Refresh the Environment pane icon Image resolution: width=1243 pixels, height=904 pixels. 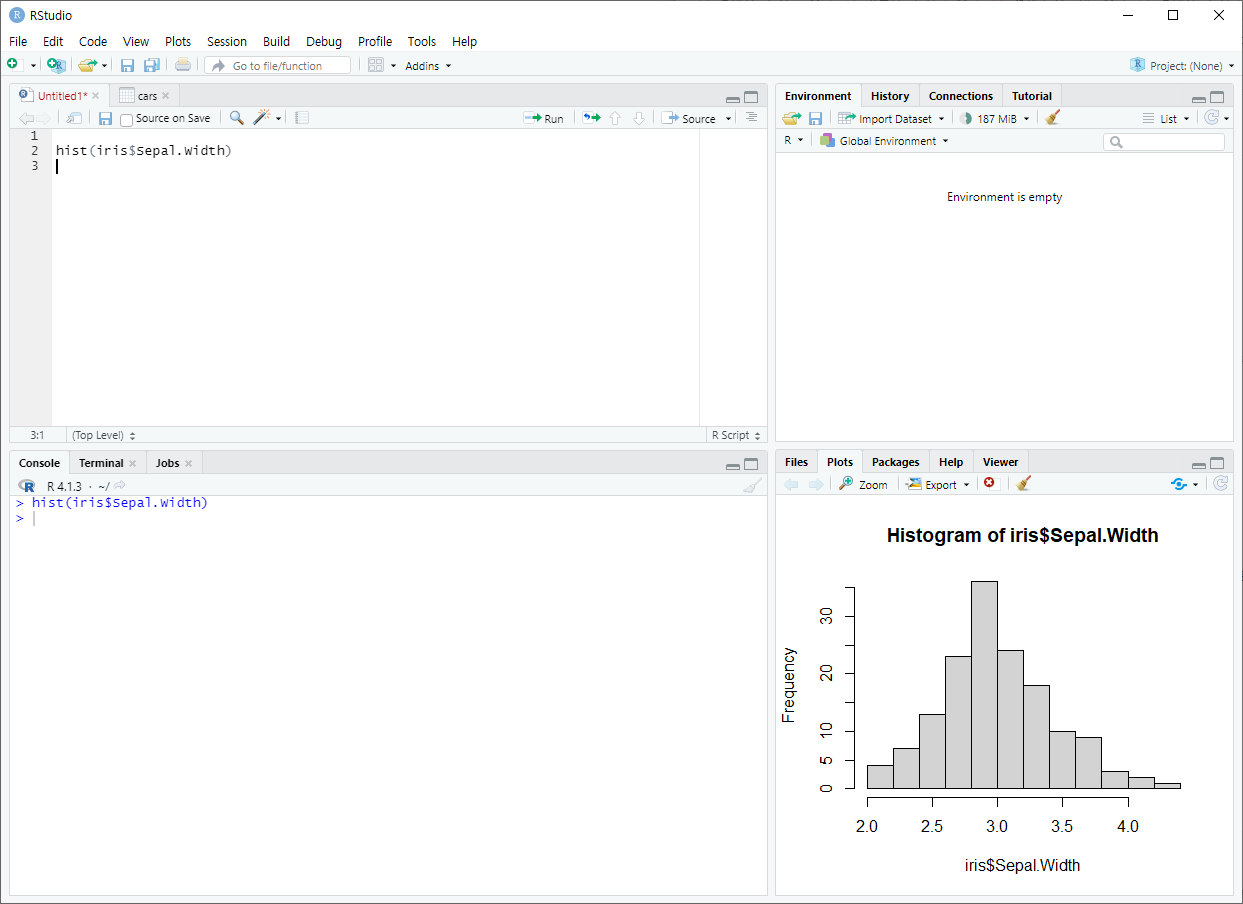point(1212,118)
